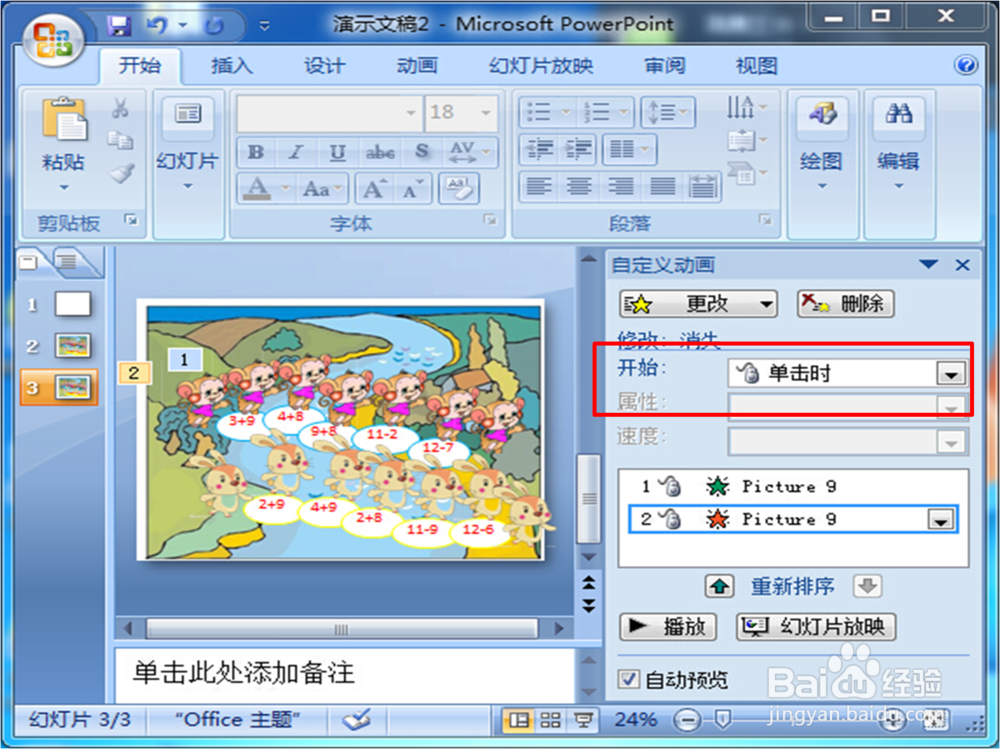Image resolution: width=1000 pixels, height=749 pixels.
Task: Start Slide Show from task pane
Action: click(x=816, y=627)
